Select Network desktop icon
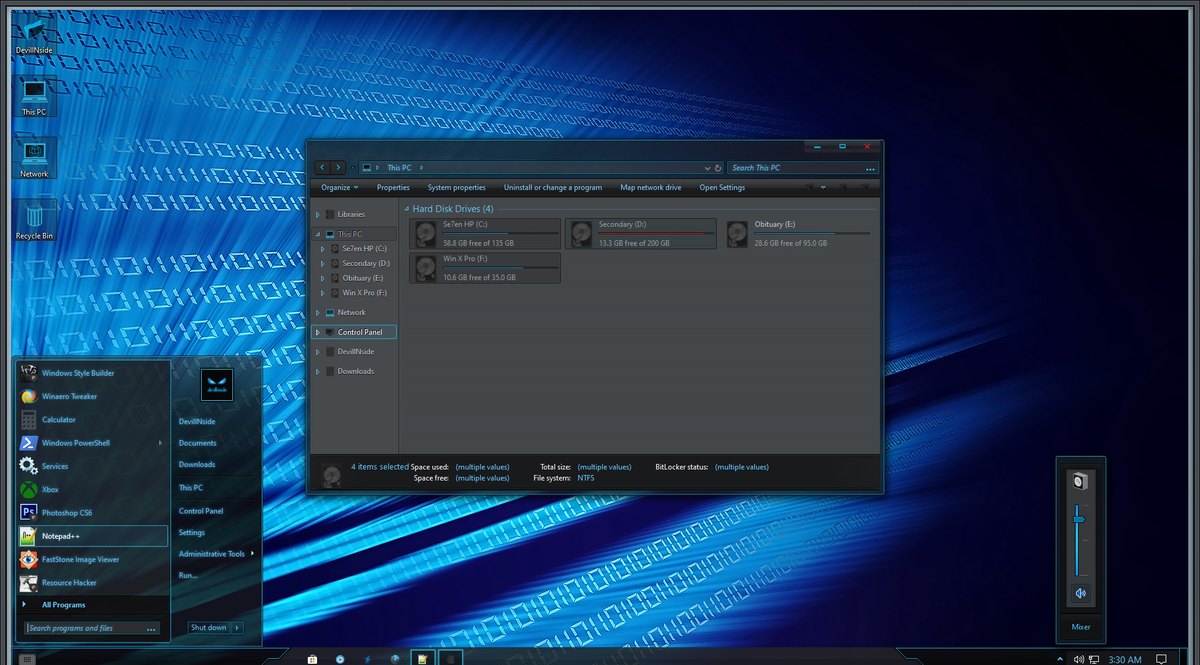Screen dimensions: 1200x665 (34, 159)
